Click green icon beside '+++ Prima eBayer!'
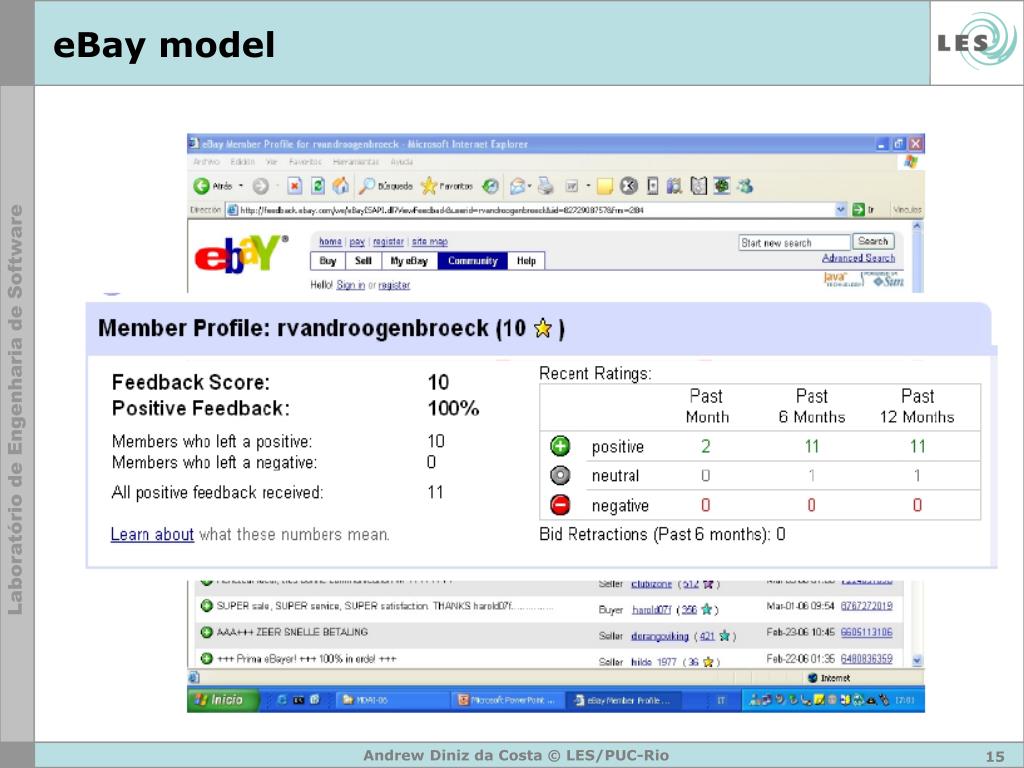Screen dimensions: 1024x768 click(206, 658)
